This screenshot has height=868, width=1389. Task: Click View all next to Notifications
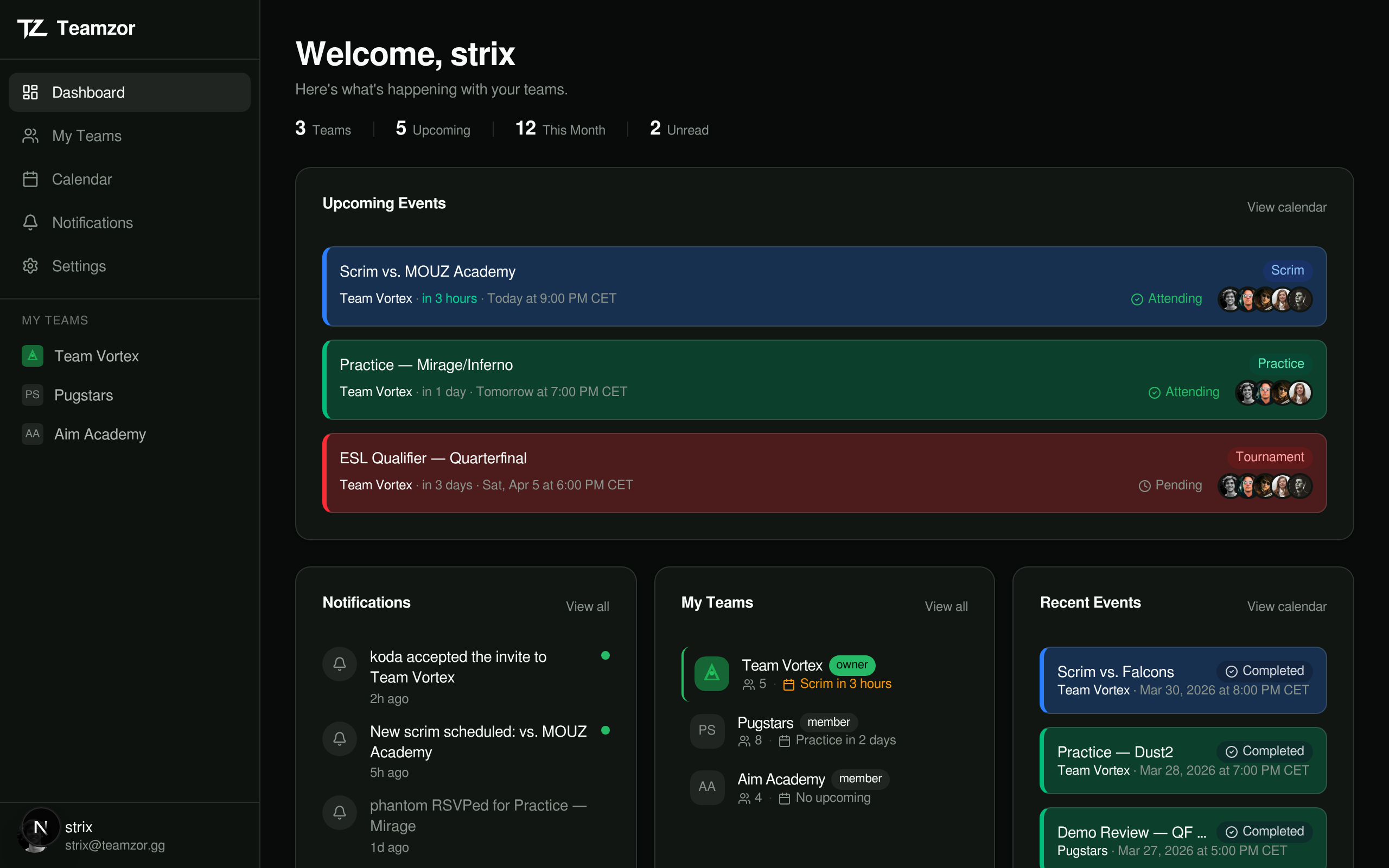click(587, 606)
